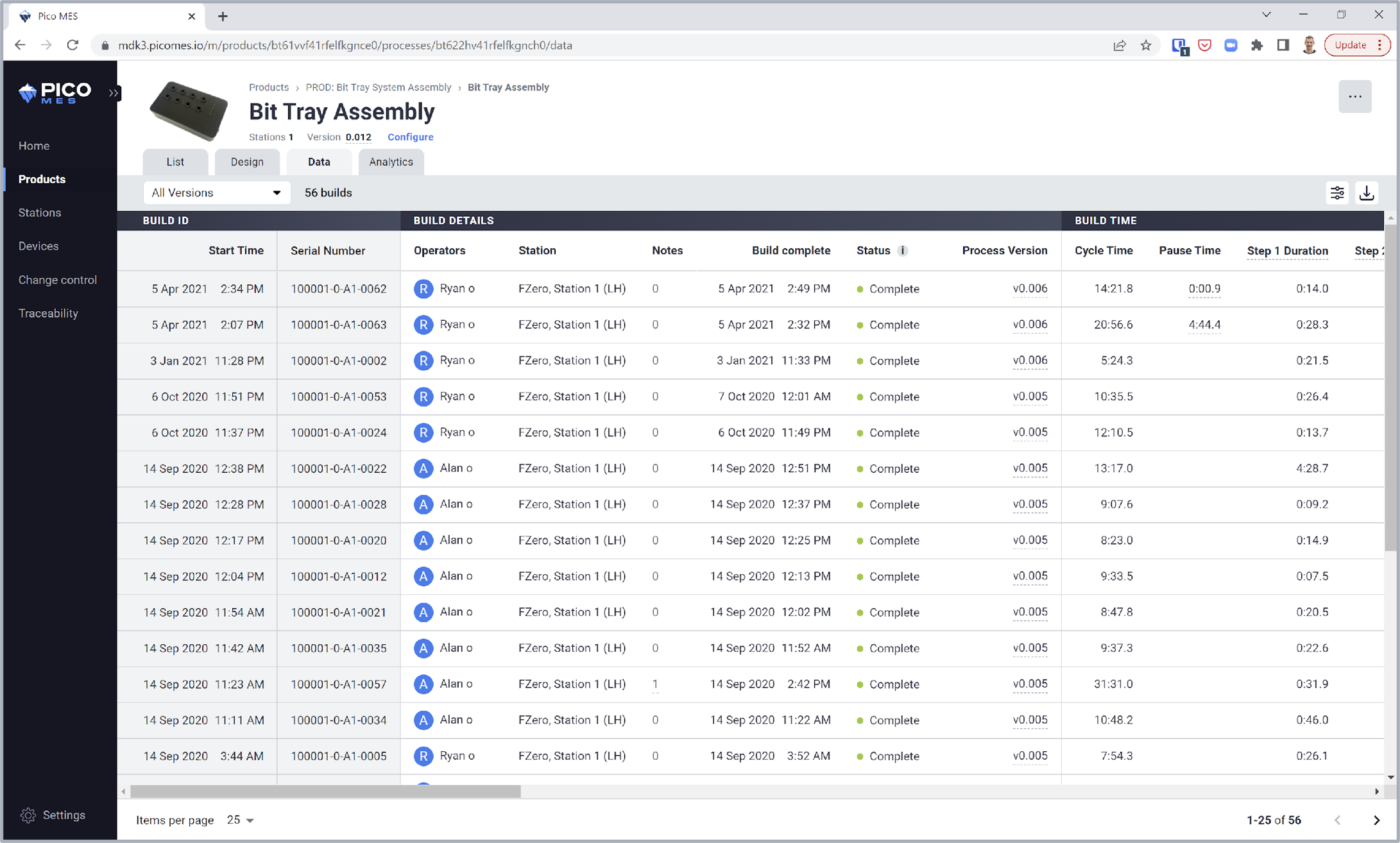Viewport: 1400px width, 843px height.
Task: Click the horizontal table scrollbar
Action: tap(325, 792)
